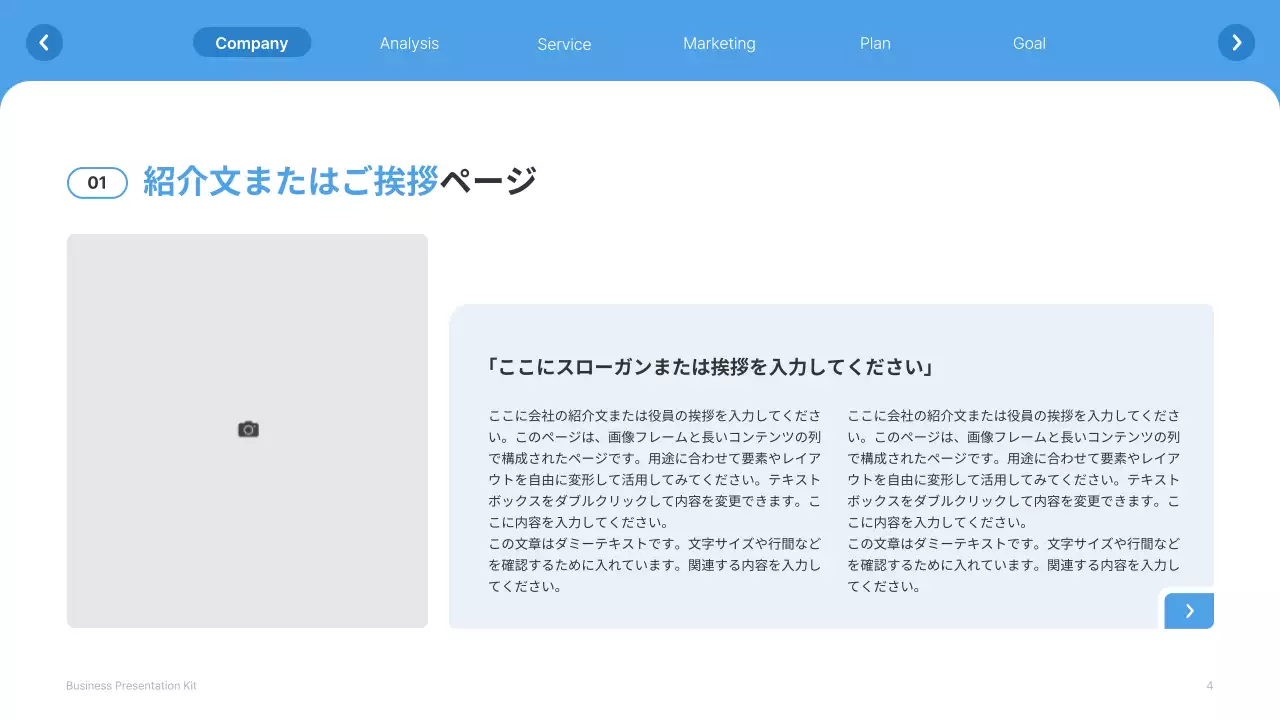Click the page number 4
Image resolution: width=1280 pixels, height=720 pixels.
1210,685
